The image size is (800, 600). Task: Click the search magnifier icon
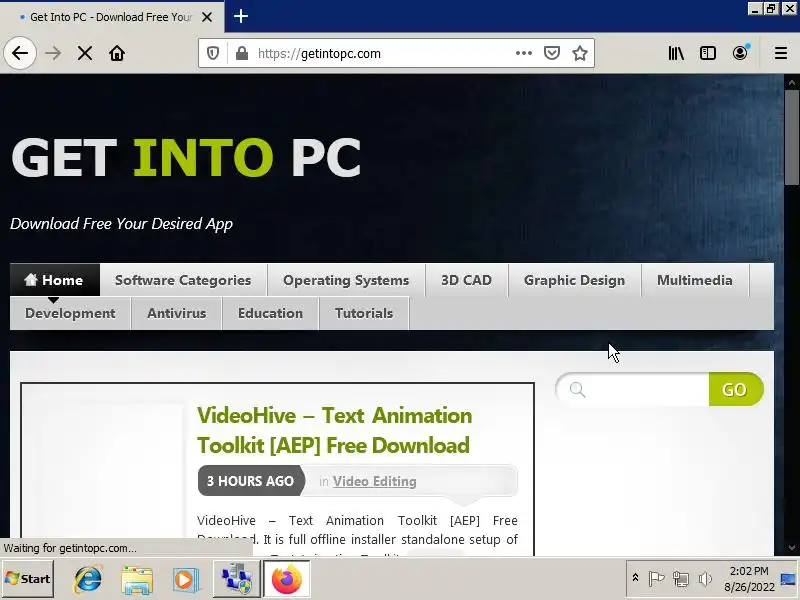coord(577,389)
